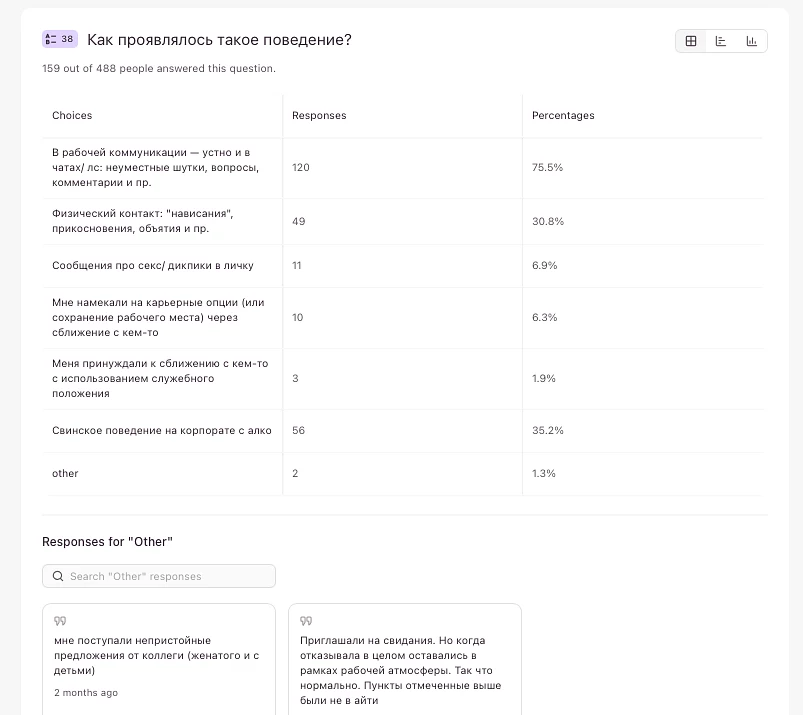Image resolution: width=803 pixels, height=715 pixels.
Task: Select the "other" choice row
Action: [x=65, y=474]
